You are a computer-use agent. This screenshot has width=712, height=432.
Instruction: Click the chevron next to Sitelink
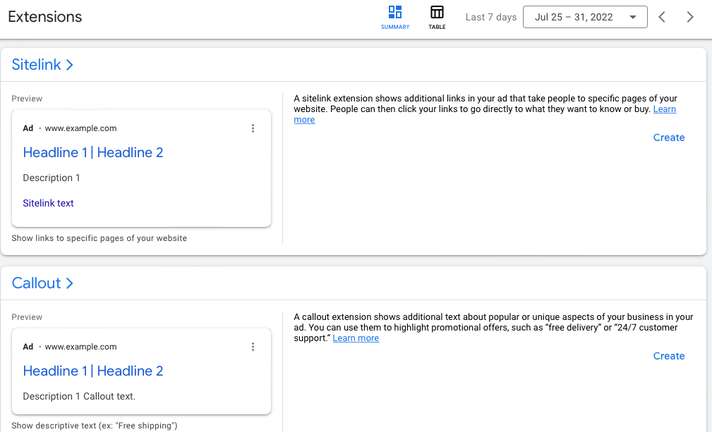[x=69, y=65]
